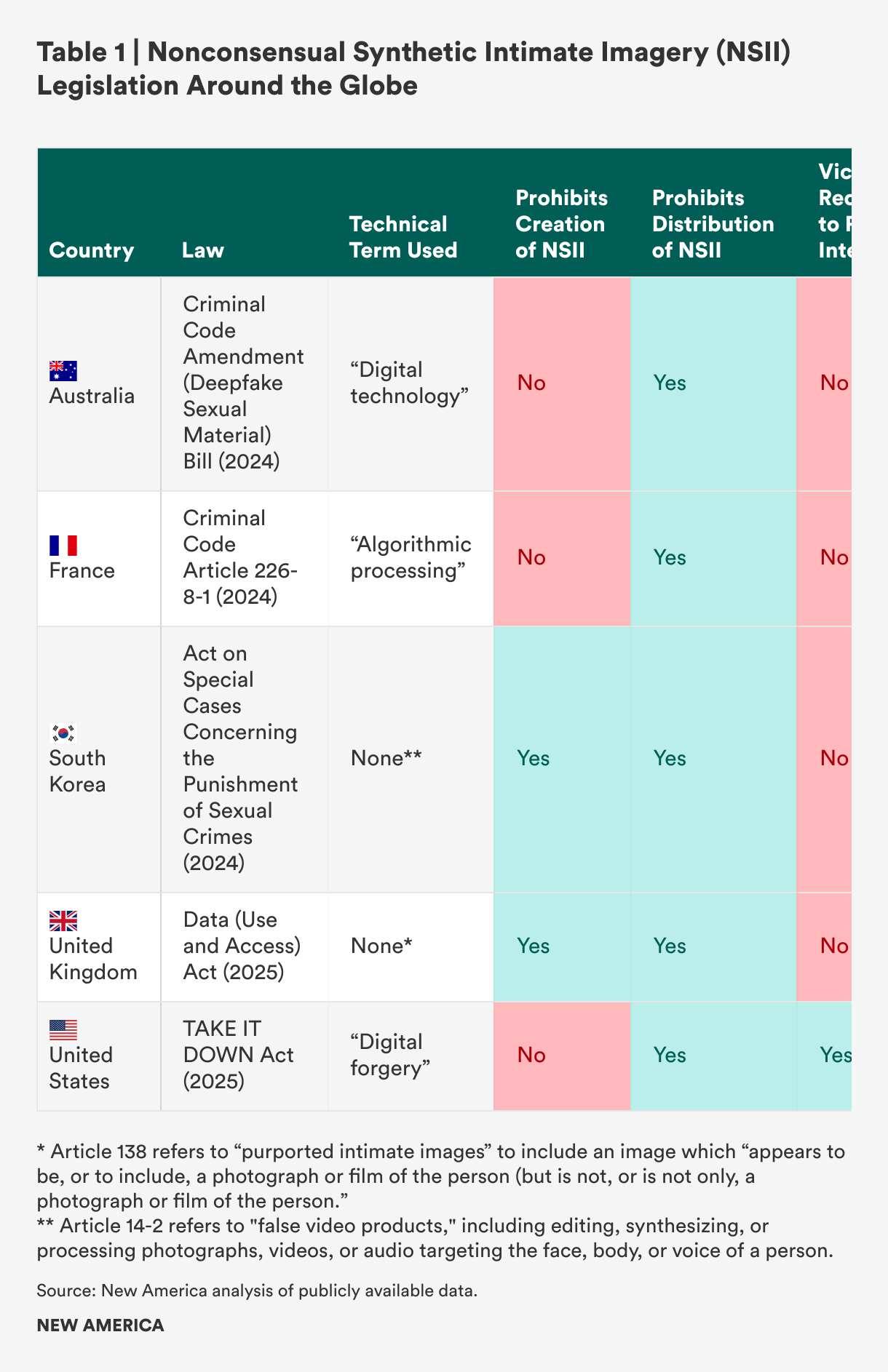Screen dimensions: 888x1372
Task: Click the France flag icon
Action: (63, 546)
